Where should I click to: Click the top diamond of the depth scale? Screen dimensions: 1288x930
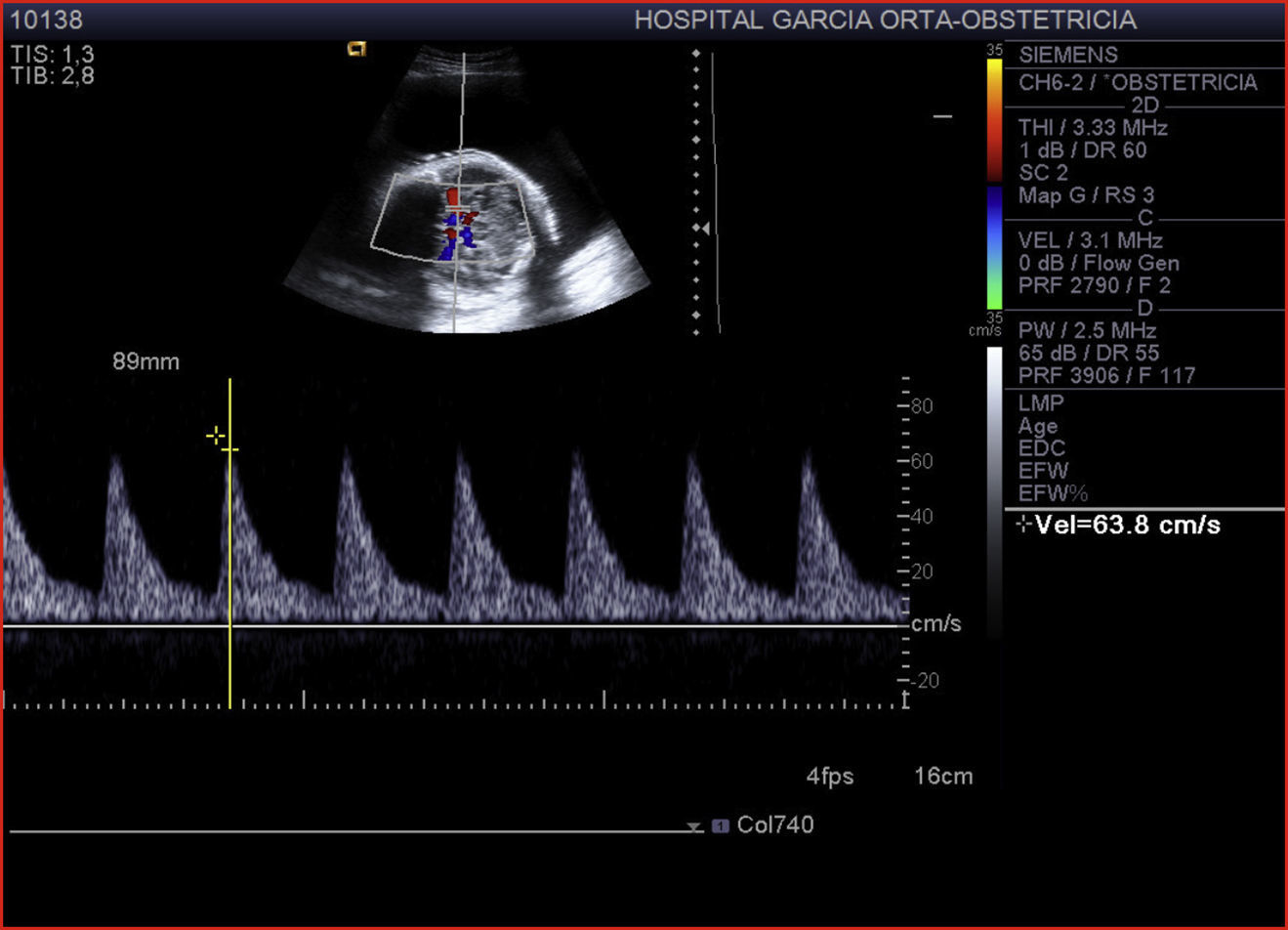tap(696, 54)
